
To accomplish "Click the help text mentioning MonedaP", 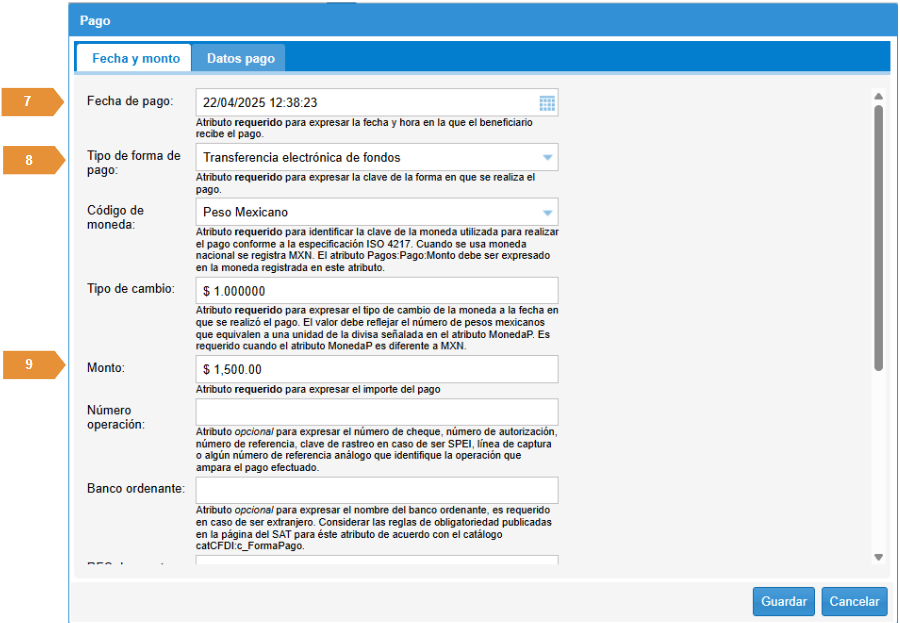I will click(x=377, y=328).
